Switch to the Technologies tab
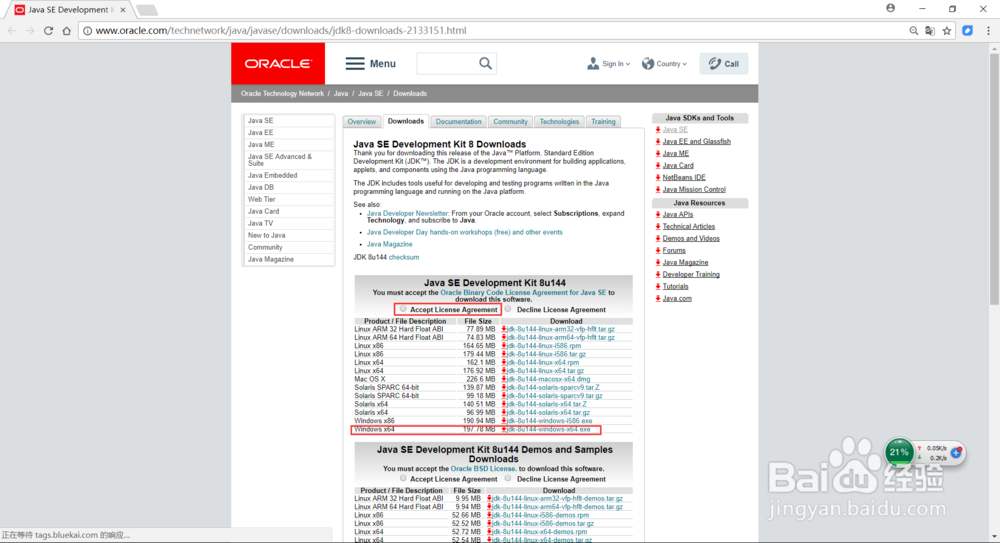Screen dimensions: 1000x543 pyautogui.click(x=559, y=121)
